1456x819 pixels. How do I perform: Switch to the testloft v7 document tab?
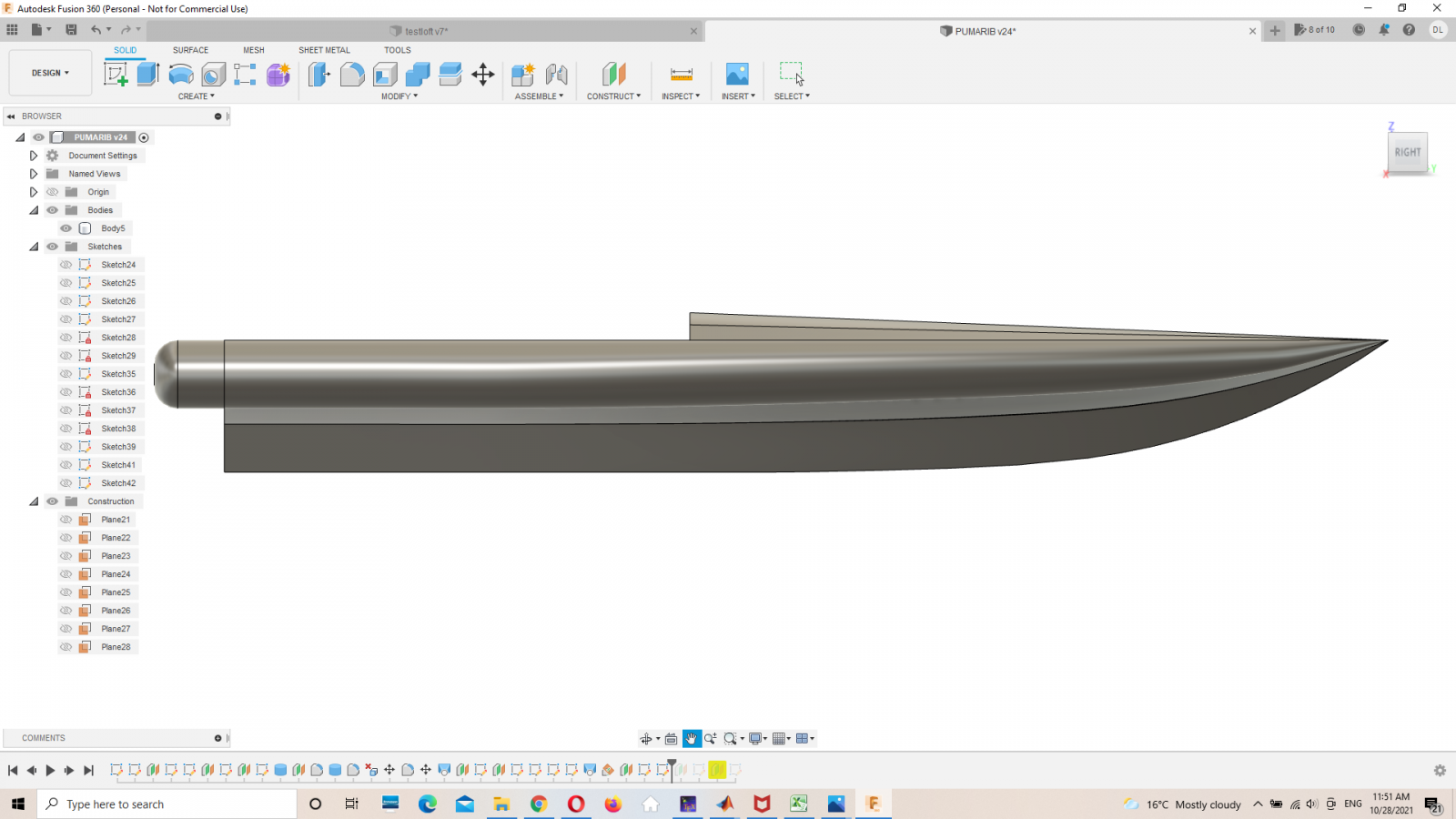(425, 31)
